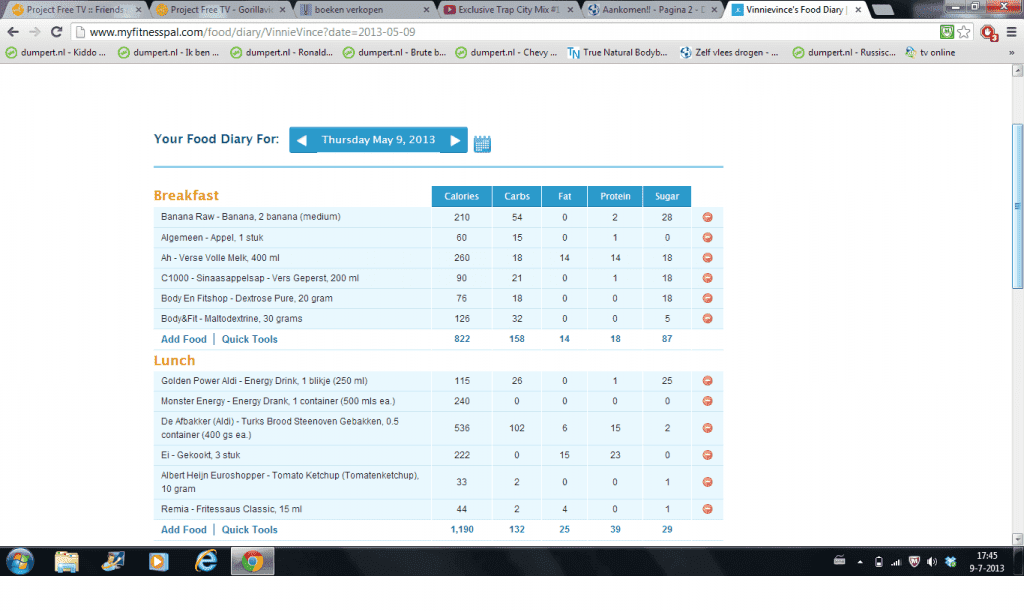This screenshot has height=611, width=1024.
Task: Click the browser address bar
Action: (x=500, y=31)
